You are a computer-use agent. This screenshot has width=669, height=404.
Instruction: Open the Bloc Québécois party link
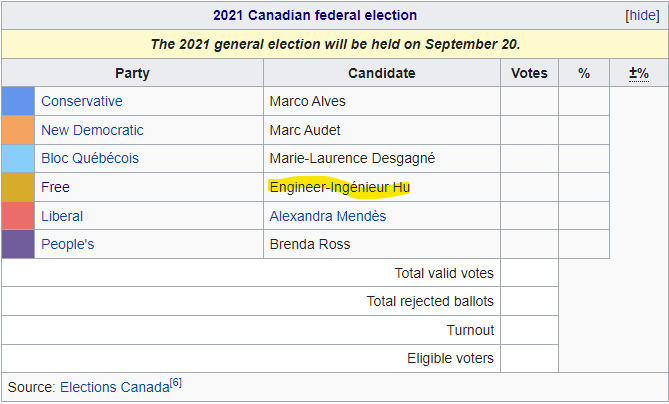click(x=90, y=158)
